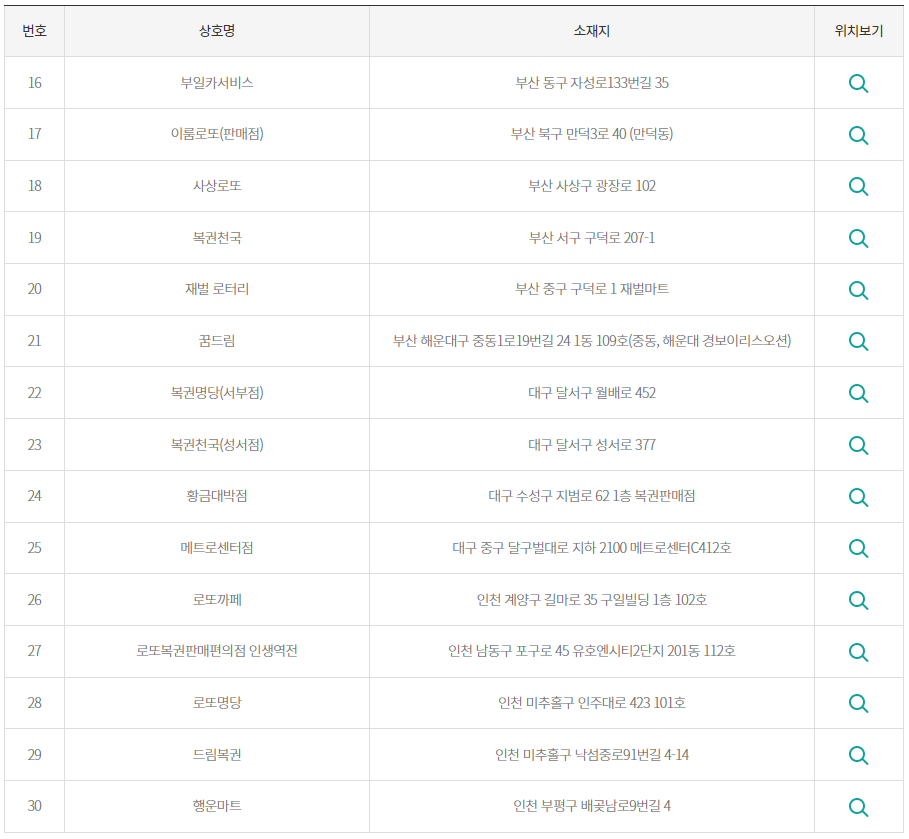Click address 인천 계양구 길마로 35

point(537,600)
